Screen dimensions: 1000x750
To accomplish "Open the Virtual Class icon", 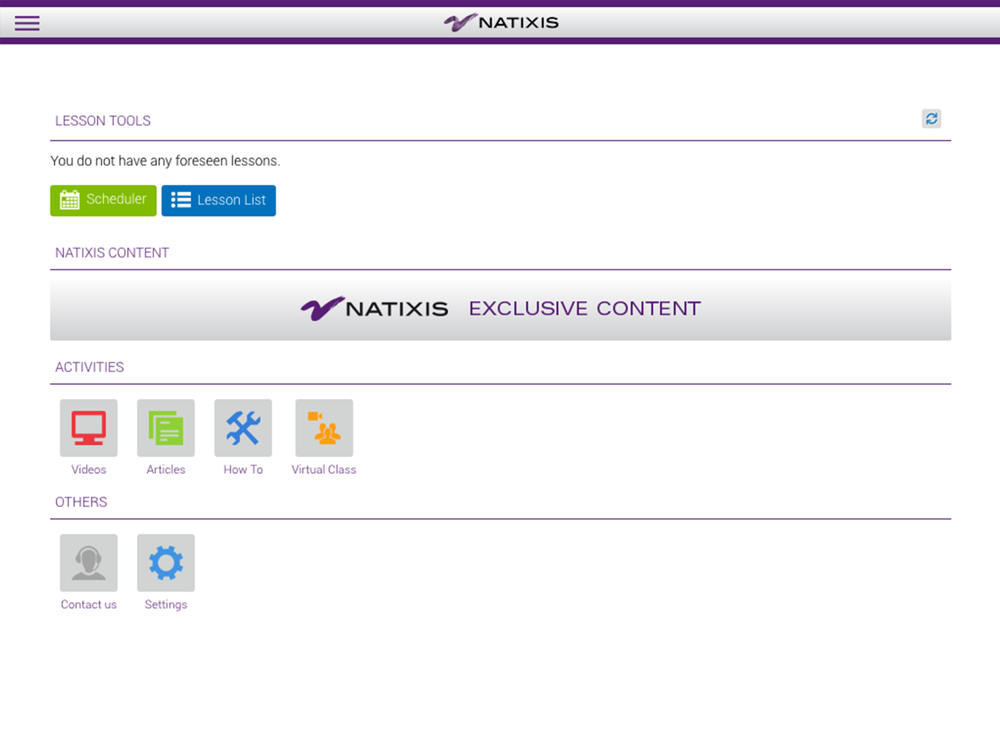I will pos(324,428).
